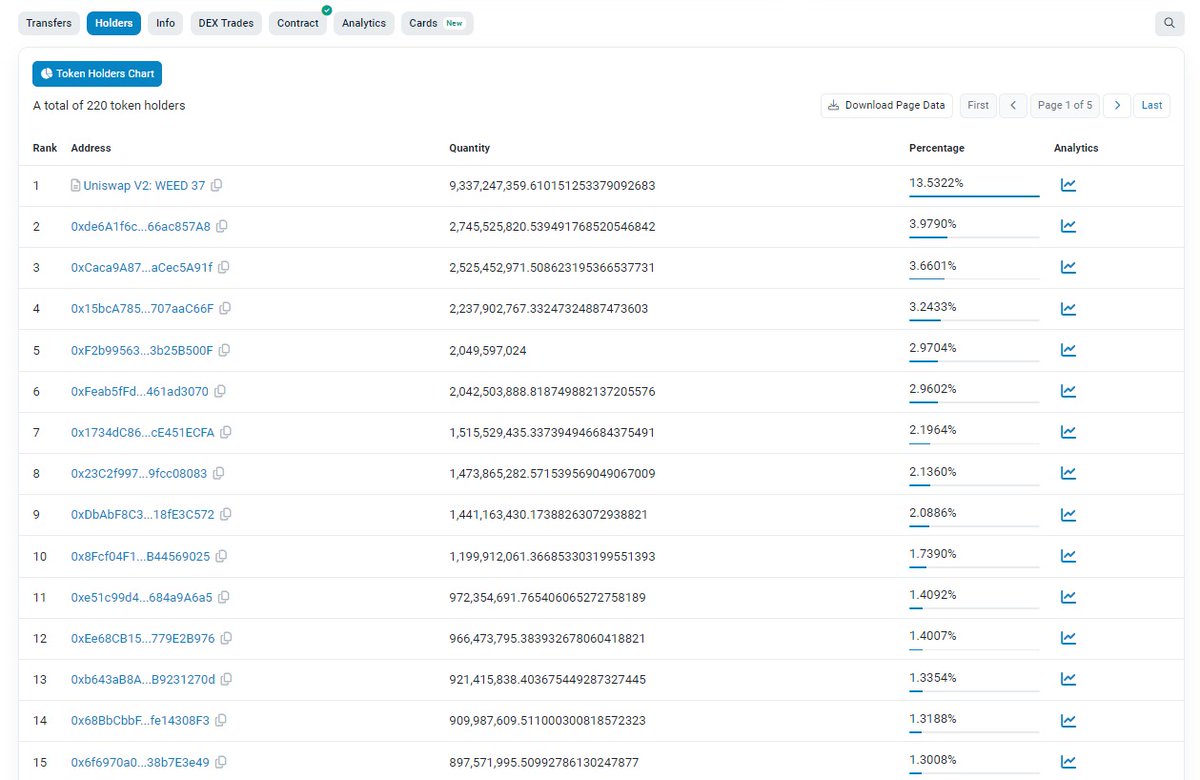Select the Holders tab
Screen dimensions: 1200x780
click(114, 23)
